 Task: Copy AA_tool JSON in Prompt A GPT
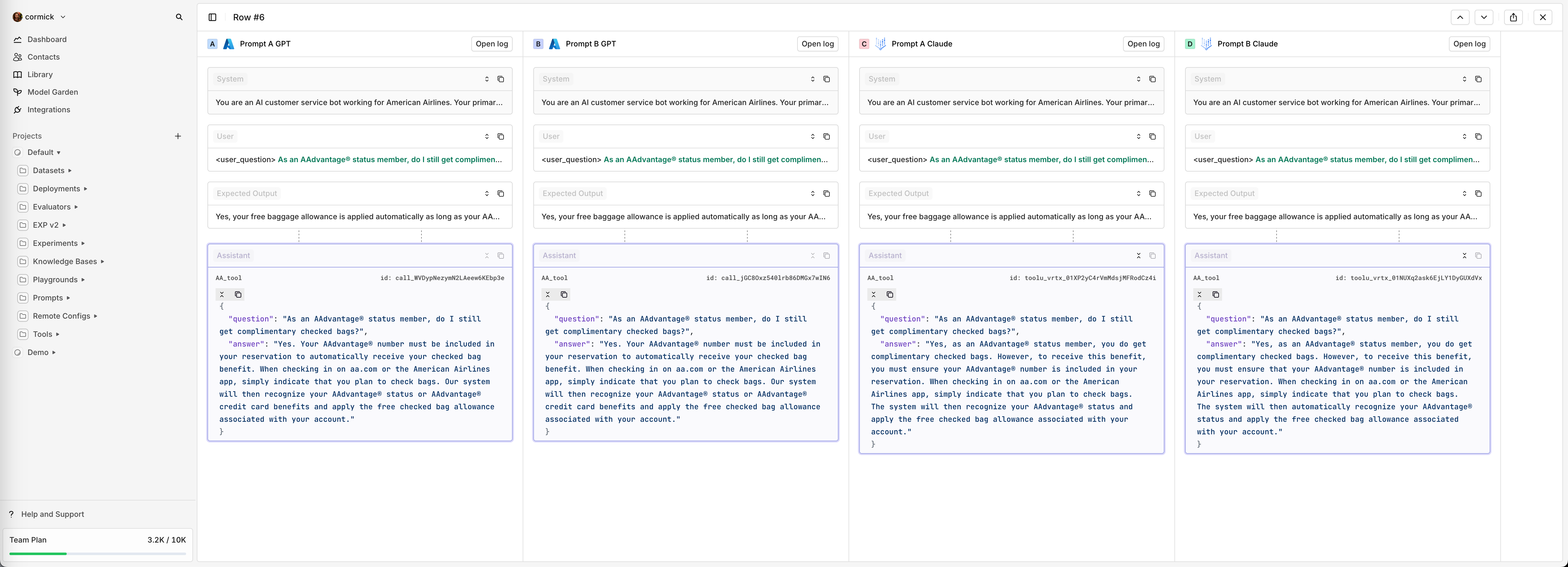pos(238,295)
